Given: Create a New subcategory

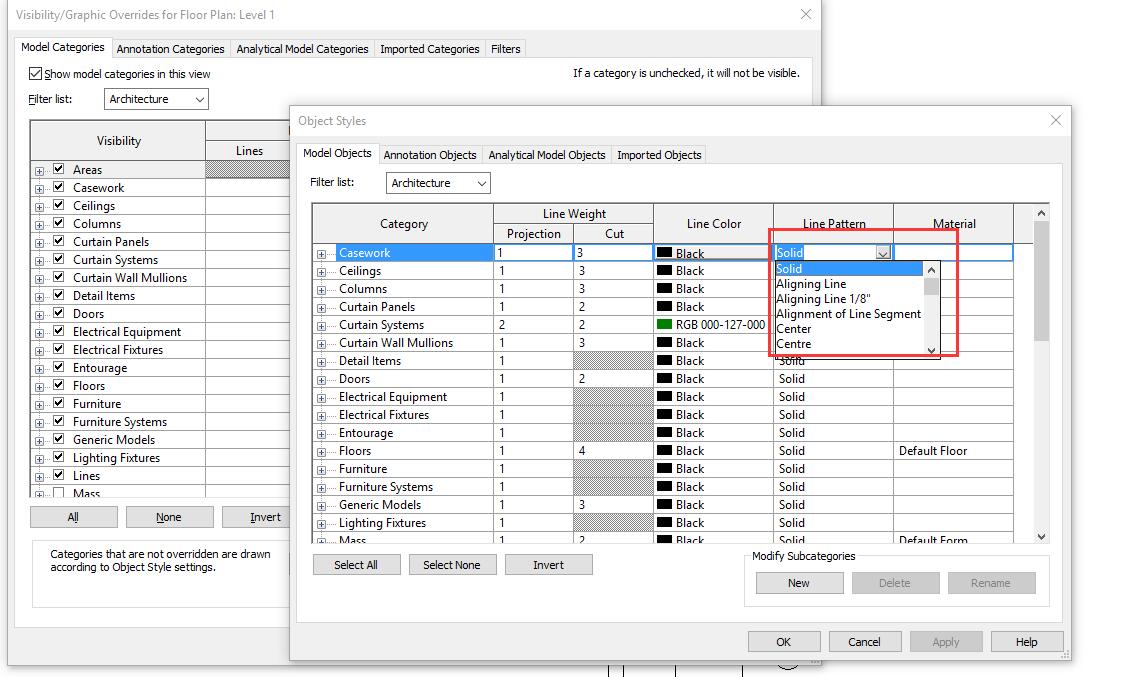Looking at the screenshot, I should [799, 582].
